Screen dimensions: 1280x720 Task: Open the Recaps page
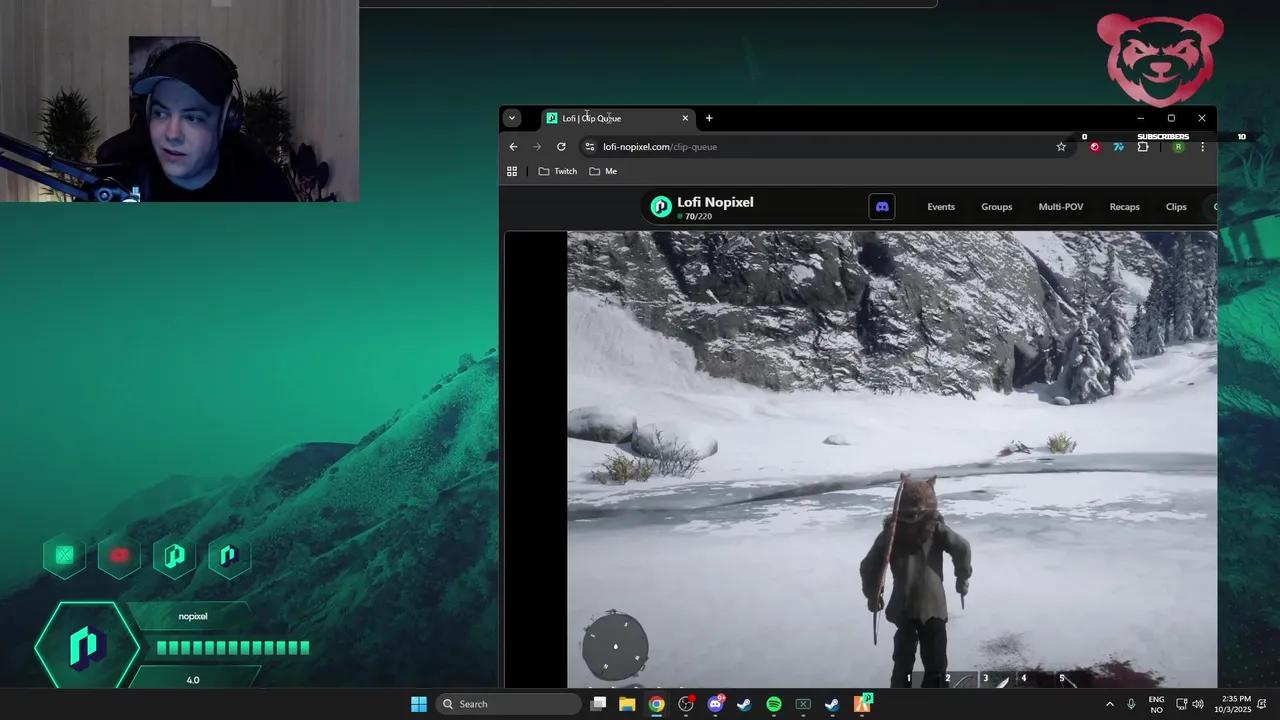coord(1125,207)
